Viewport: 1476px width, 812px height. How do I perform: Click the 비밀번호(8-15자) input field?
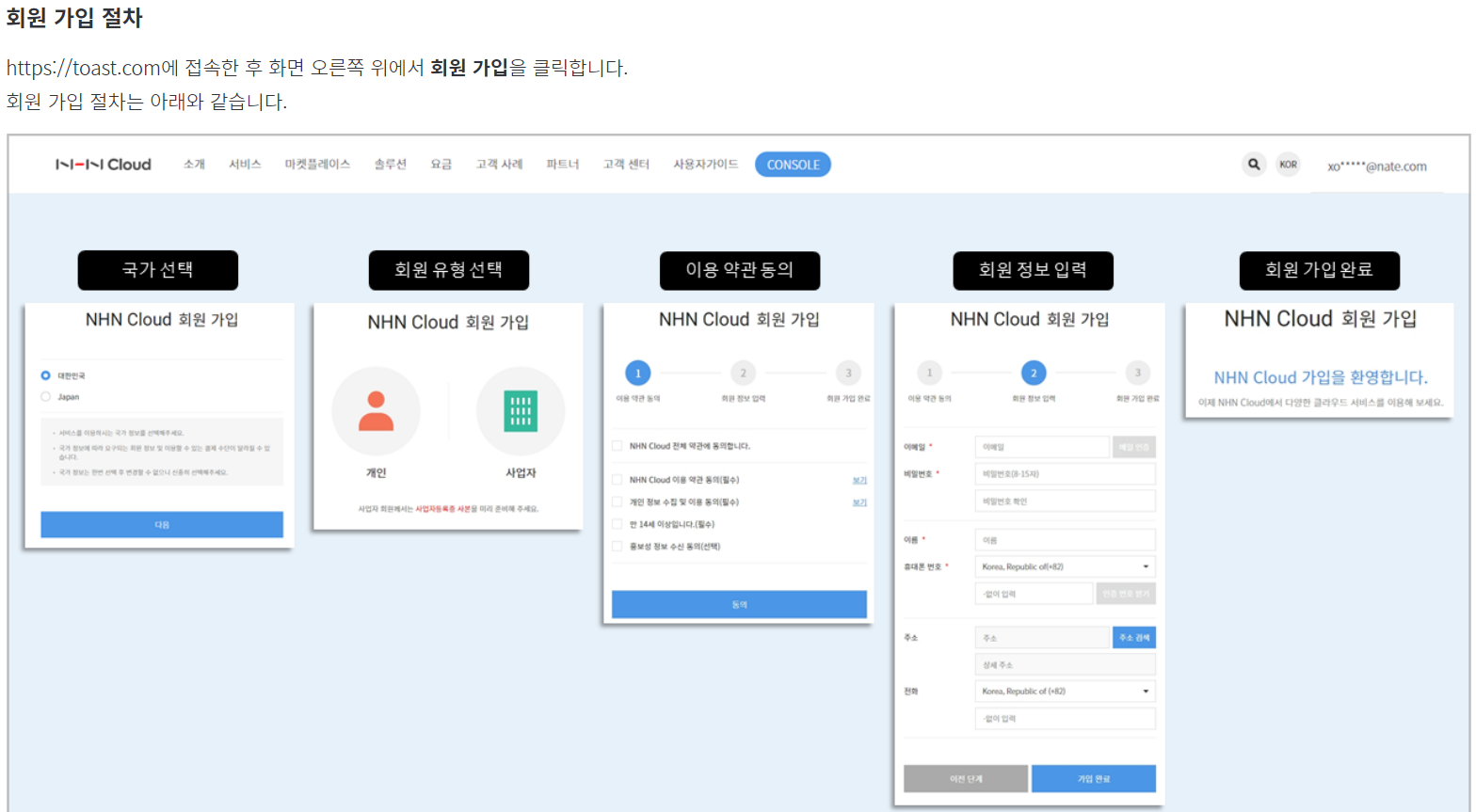pos(1066,474)
